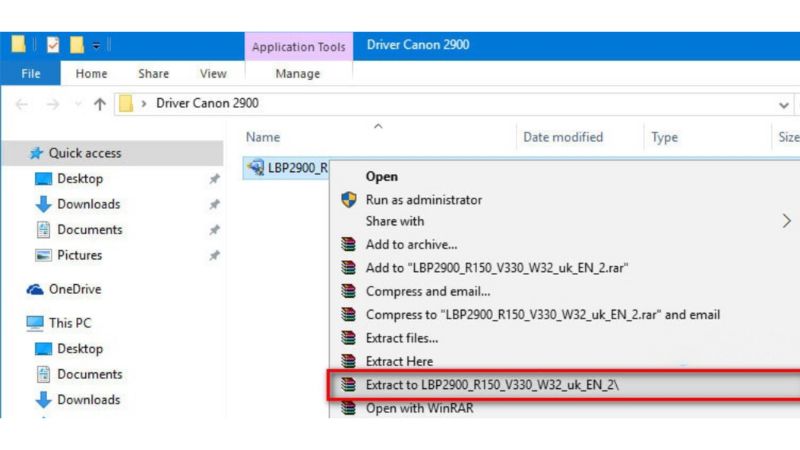Toggle the pin next to Pictures
The width and height of the screenshot is (800, 450).
(214, 255)
